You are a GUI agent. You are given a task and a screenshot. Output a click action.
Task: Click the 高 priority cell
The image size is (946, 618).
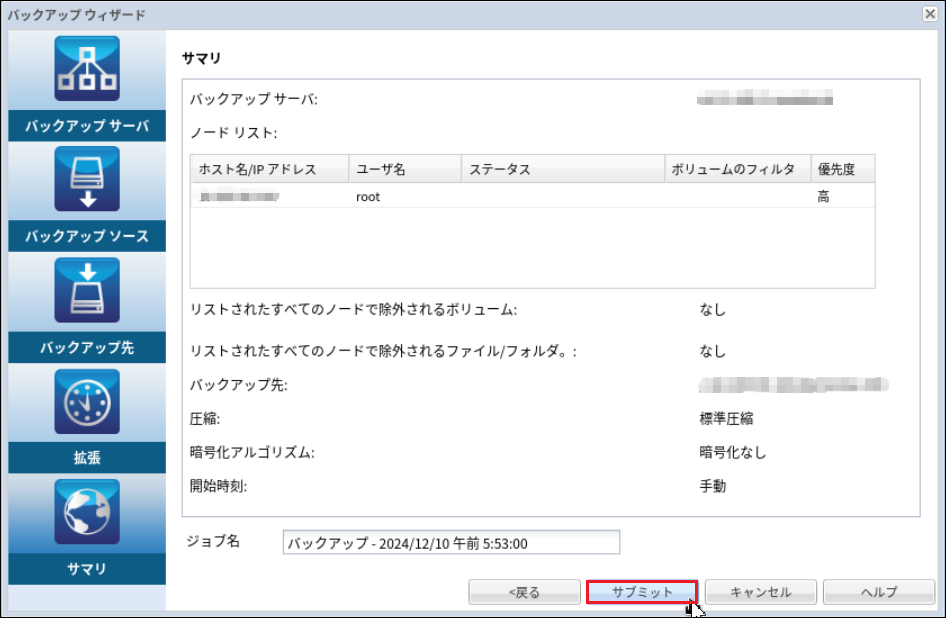tap(824, 196)
